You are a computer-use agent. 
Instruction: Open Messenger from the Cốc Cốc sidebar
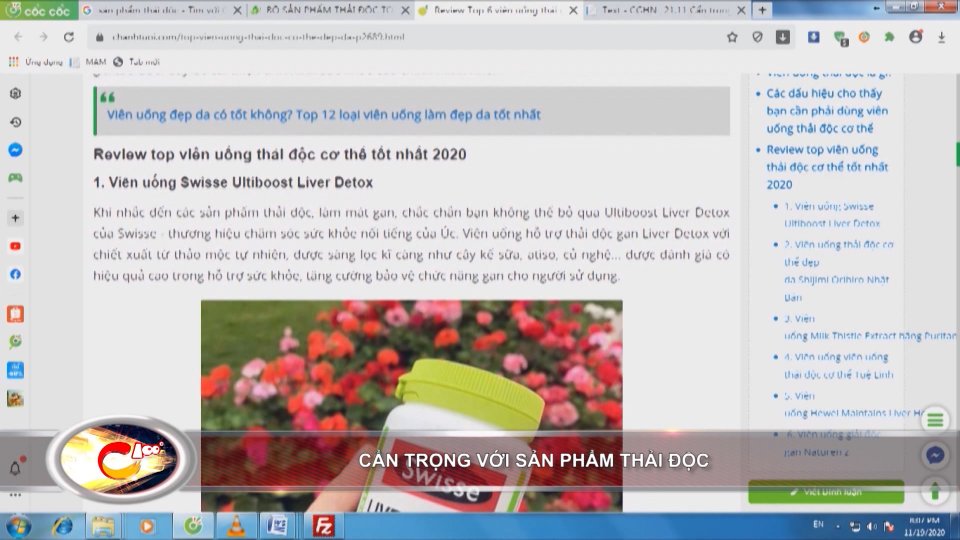16,150
